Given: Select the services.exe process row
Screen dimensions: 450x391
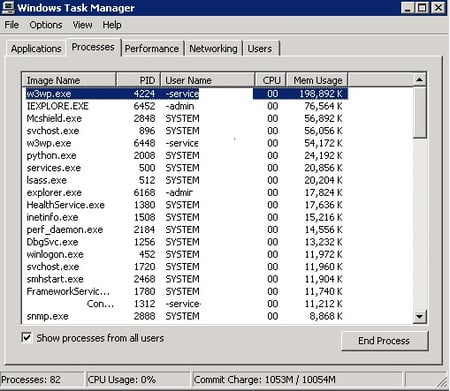Looking at the screenshot, I should click(187, 168).
